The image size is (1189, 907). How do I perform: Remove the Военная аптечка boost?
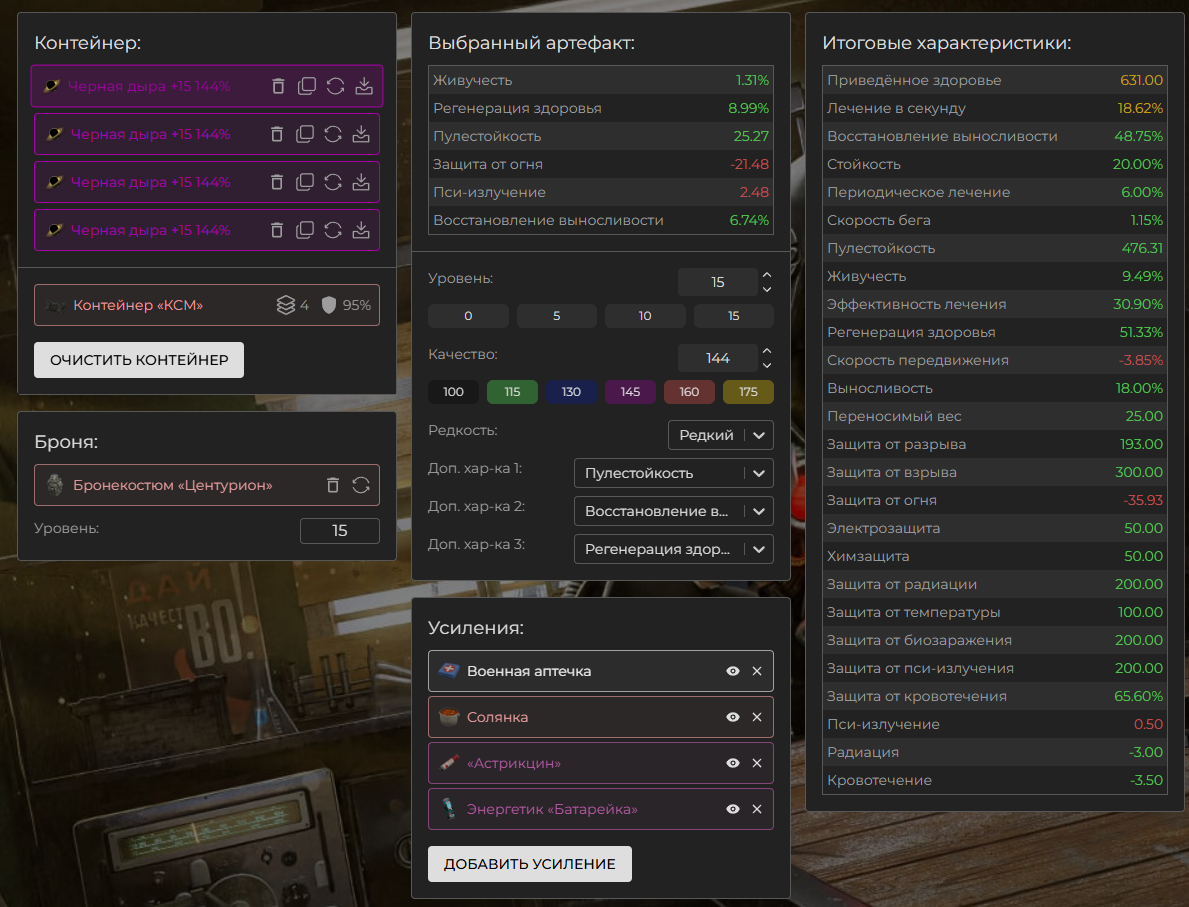(x=757, y=671)
